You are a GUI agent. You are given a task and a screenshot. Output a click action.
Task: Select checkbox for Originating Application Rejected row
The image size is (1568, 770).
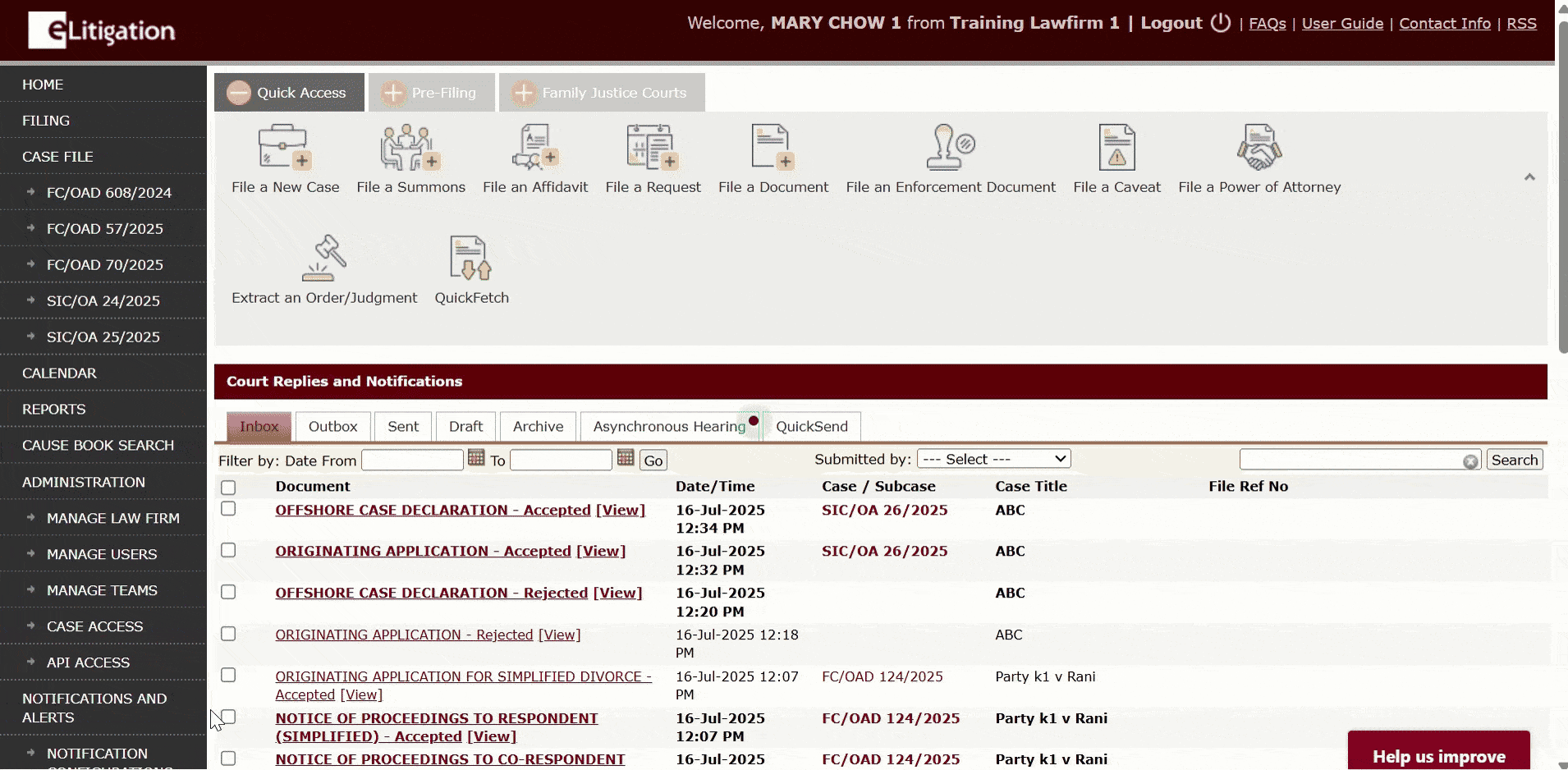pyautogui.click(x=228, y=634)
